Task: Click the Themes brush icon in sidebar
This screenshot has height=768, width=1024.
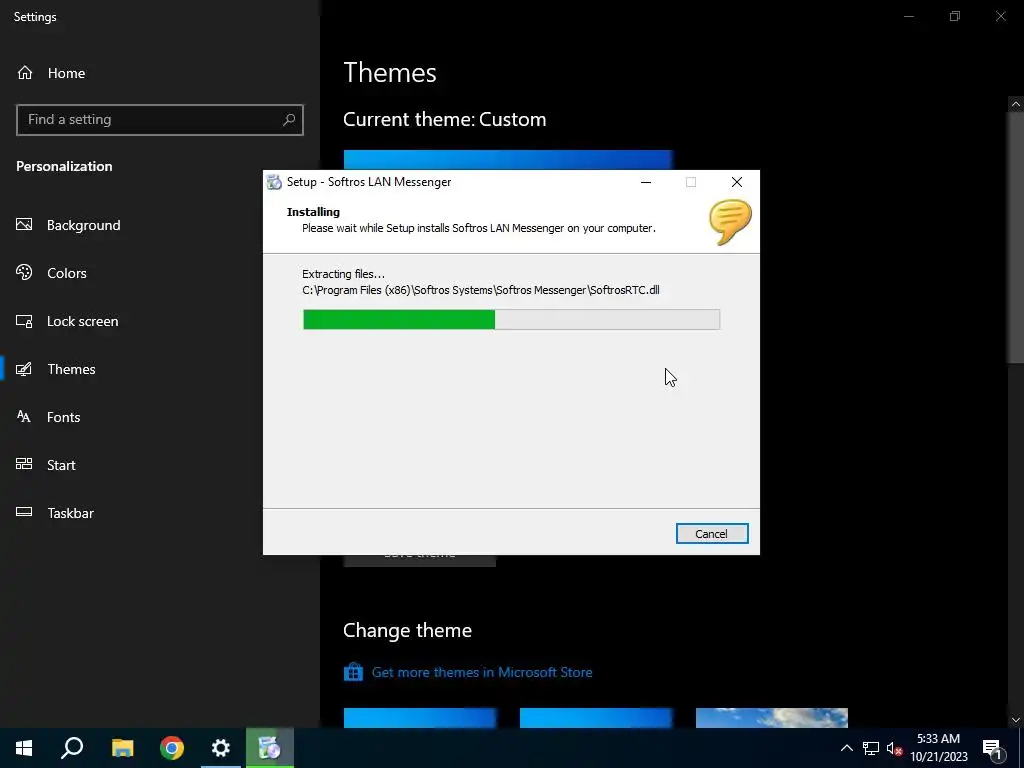Action: pyautogui.click(x=24, y=369)
